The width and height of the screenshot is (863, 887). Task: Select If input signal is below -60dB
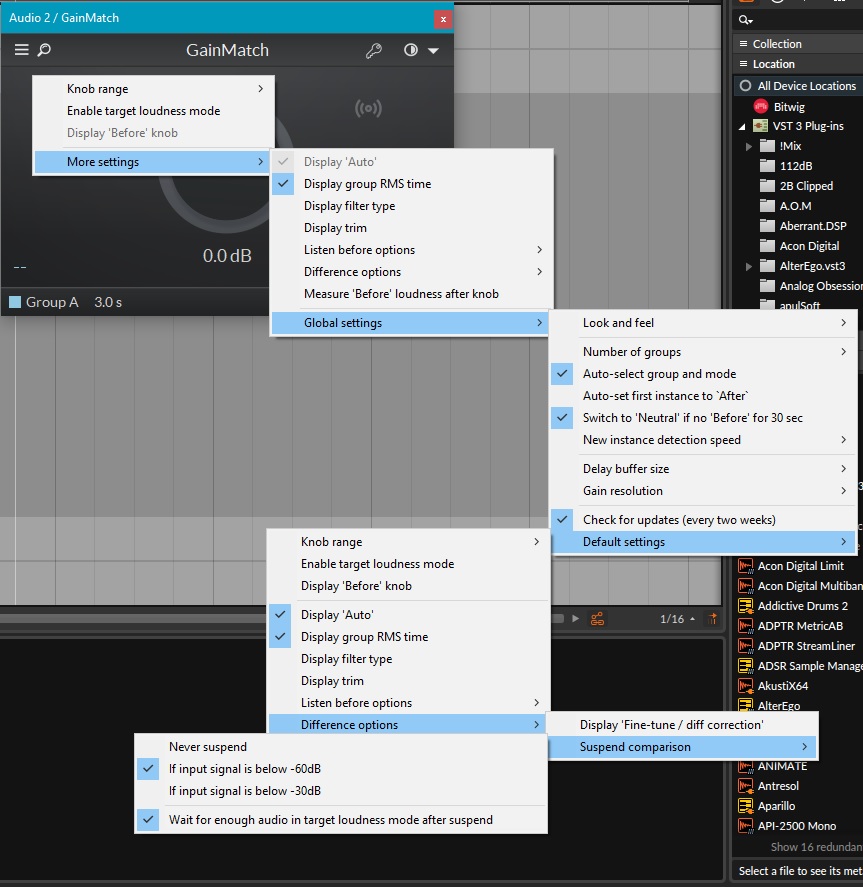pos(341,769)
